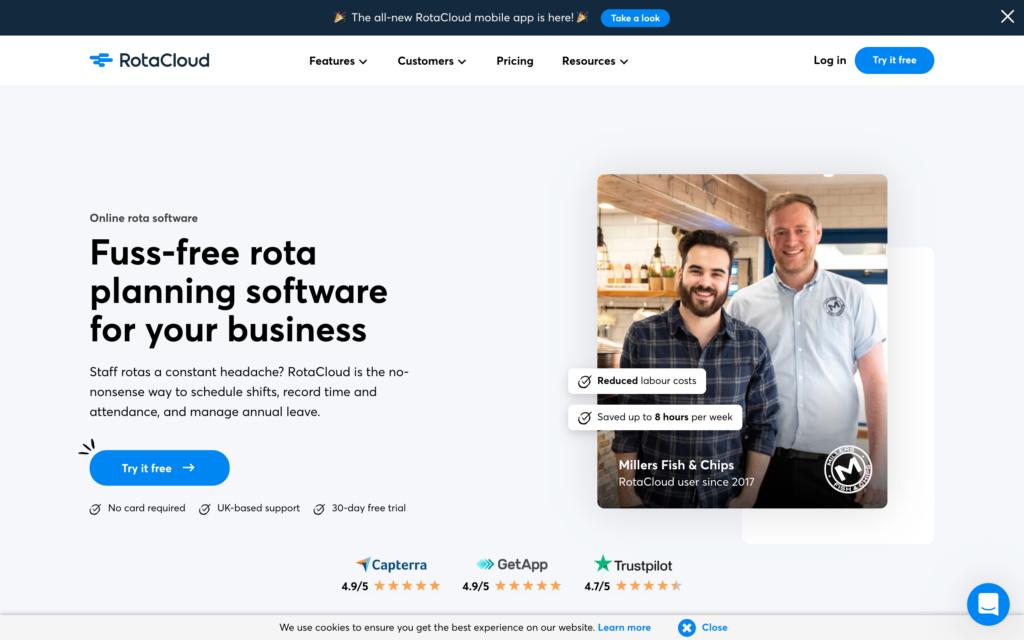Click the No card required text

click(146, 508)
